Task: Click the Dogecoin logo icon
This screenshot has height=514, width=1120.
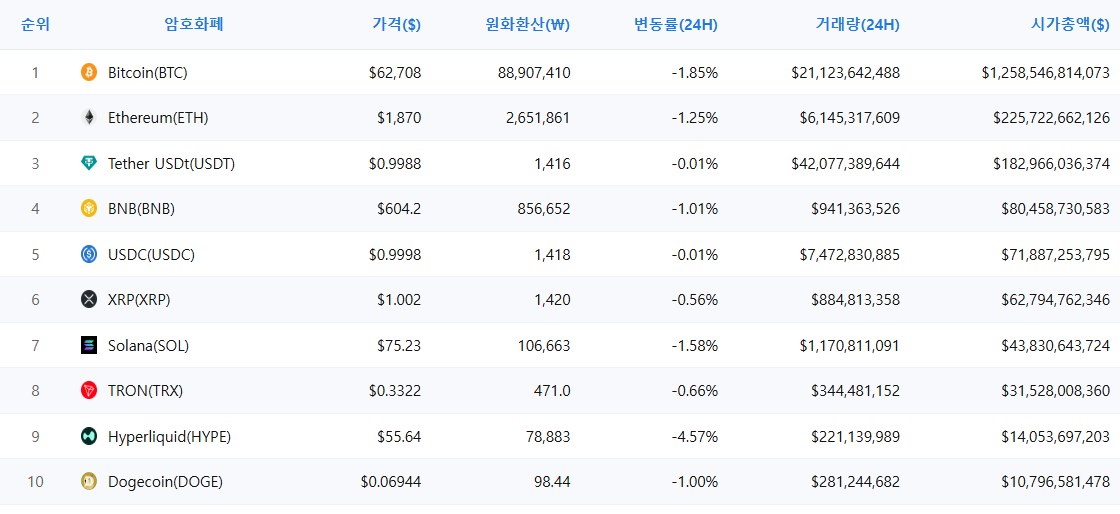Action: [89, 482]
